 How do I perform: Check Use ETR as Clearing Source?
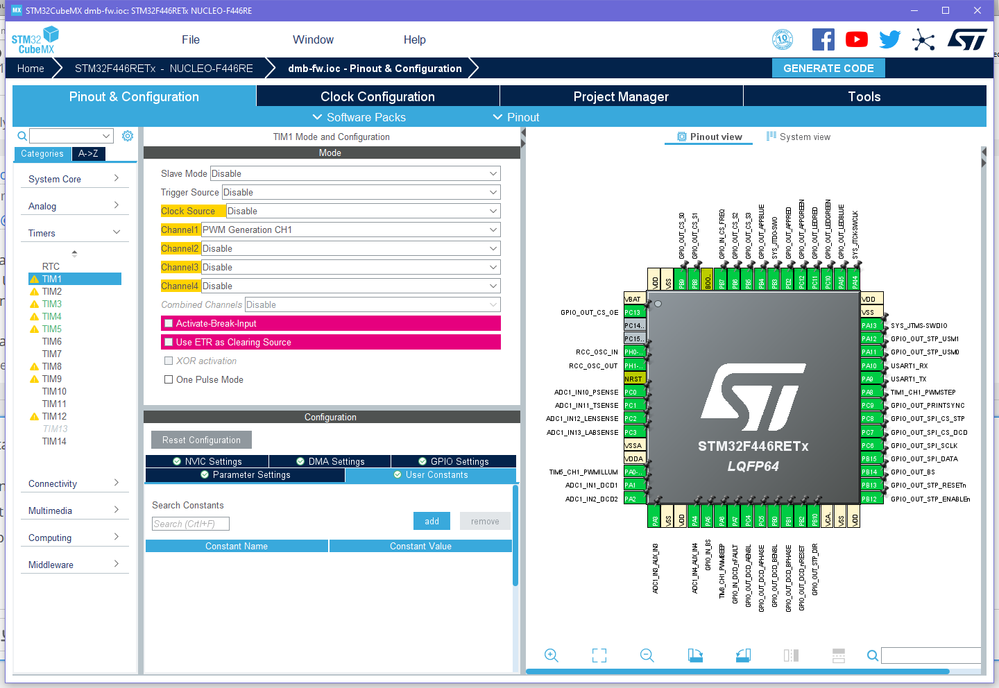168,342
